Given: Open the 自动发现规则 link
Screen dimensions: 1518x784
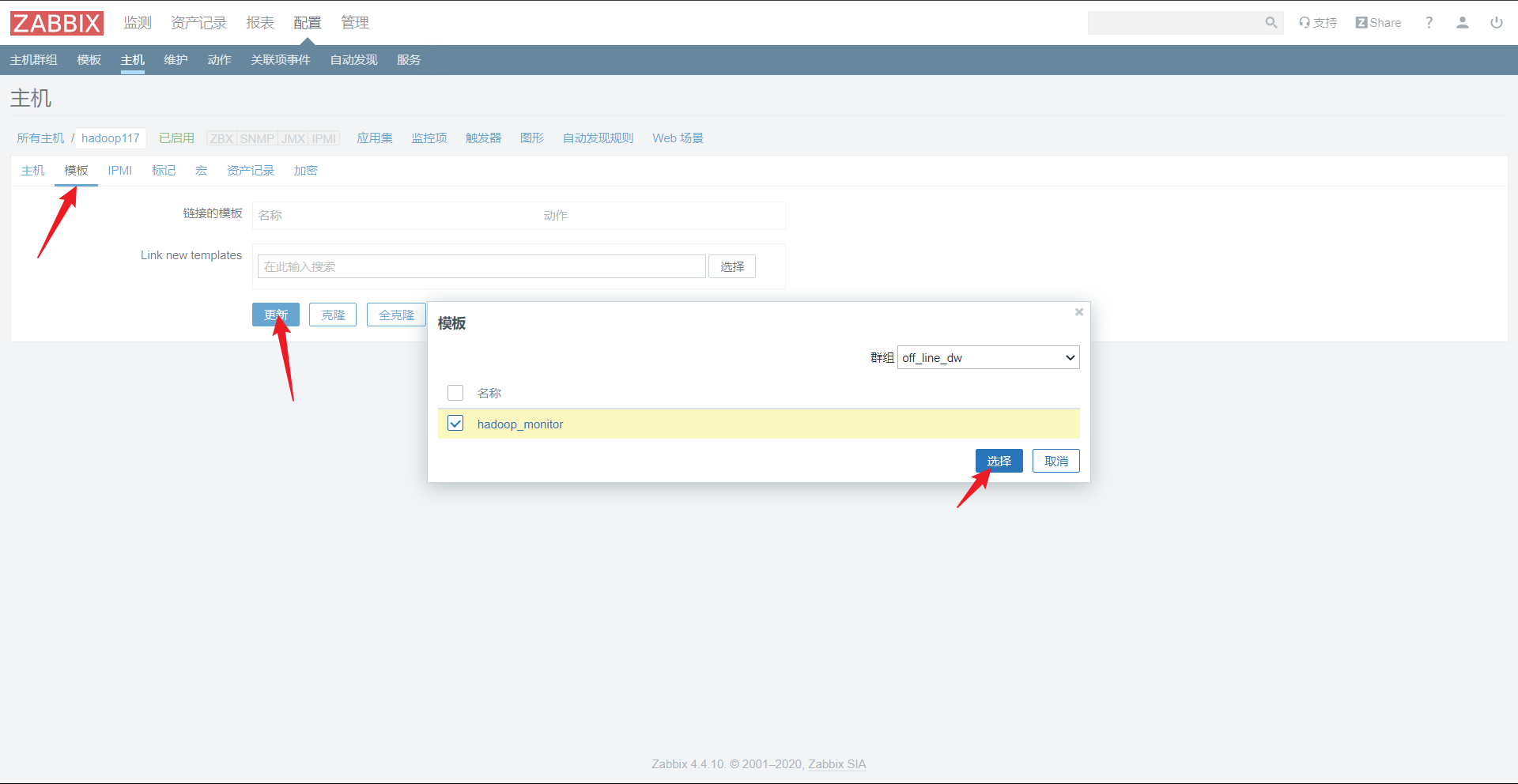Looking at the screenshot, I should pos(599,138).
